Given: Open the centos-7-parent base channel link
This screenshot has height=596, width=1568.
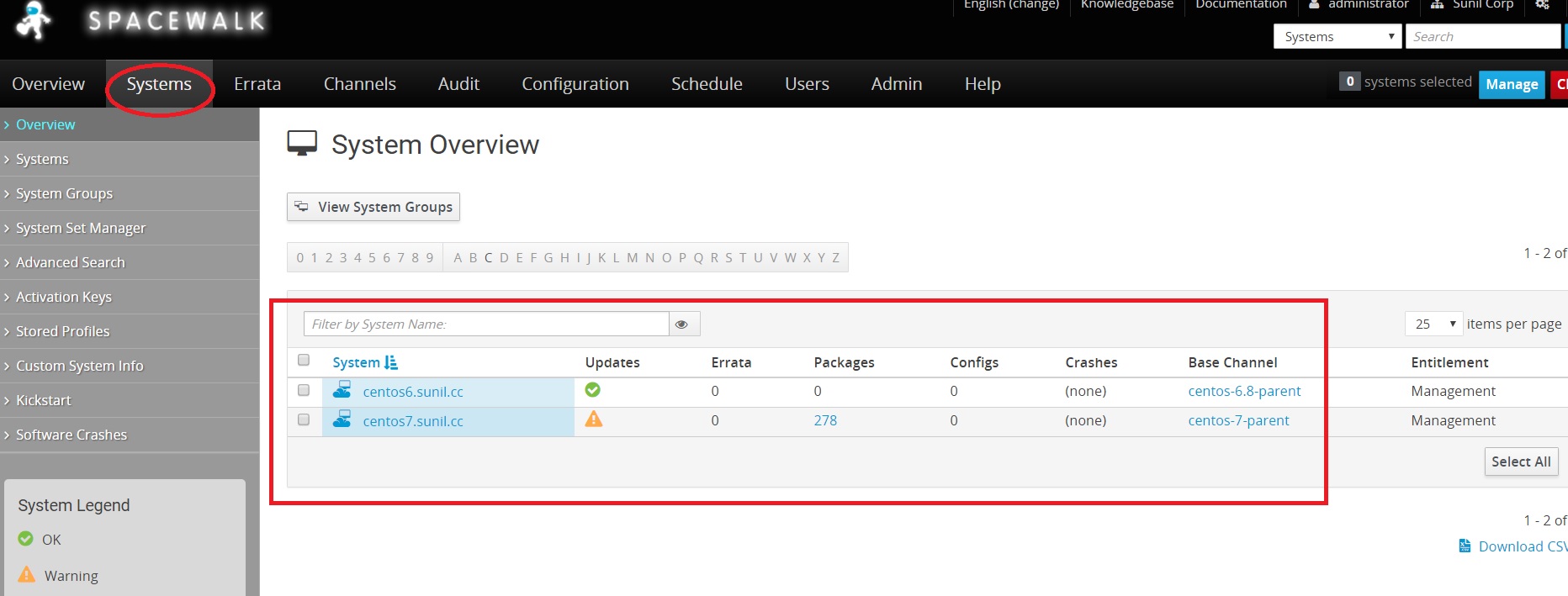Looking at the screenshot, I should coord(1238,420).
